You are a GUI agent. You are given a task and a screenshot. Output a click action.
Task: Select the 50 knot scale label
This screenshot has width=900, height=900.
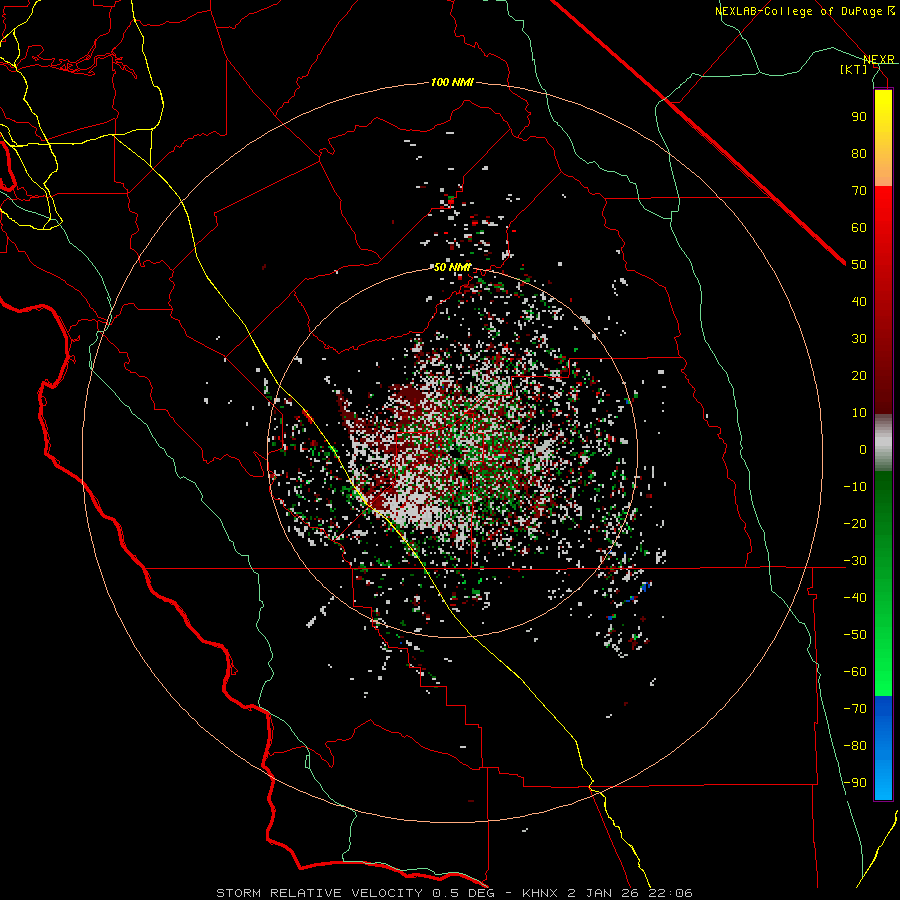(859, 265)
